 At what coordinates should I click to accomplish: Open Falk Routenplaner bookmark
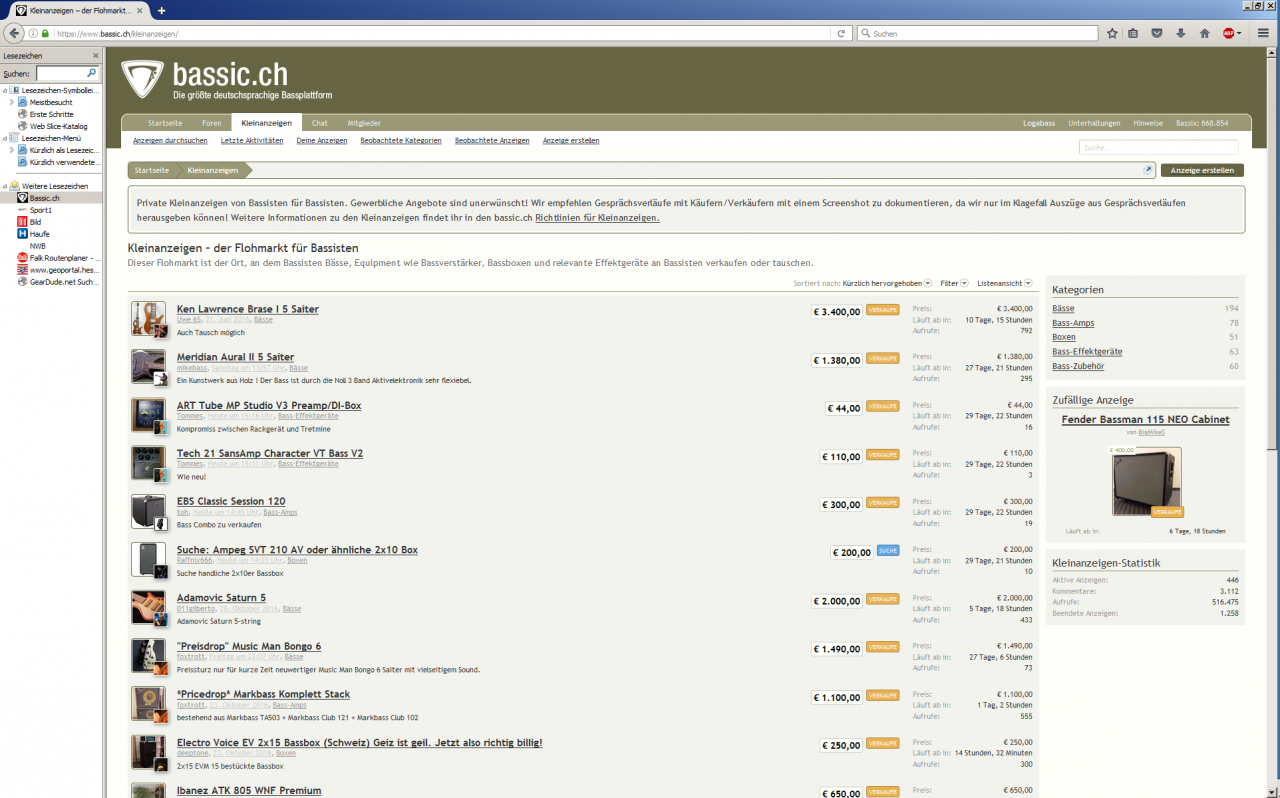pos(58,258)
